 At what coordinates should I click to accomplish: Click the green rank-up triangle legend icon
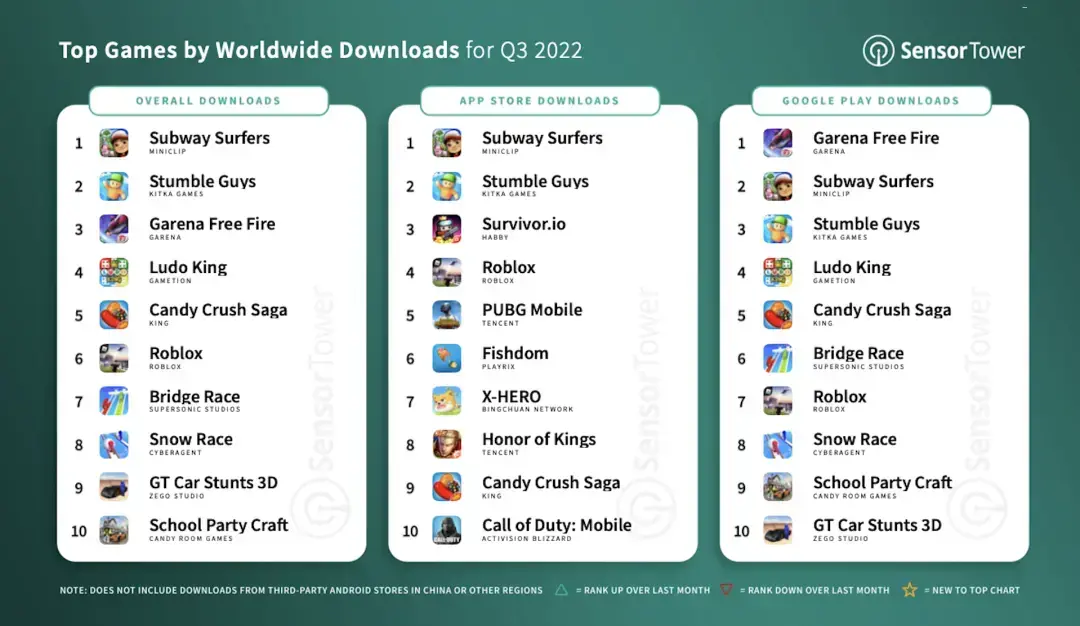(x=561, y=590)
